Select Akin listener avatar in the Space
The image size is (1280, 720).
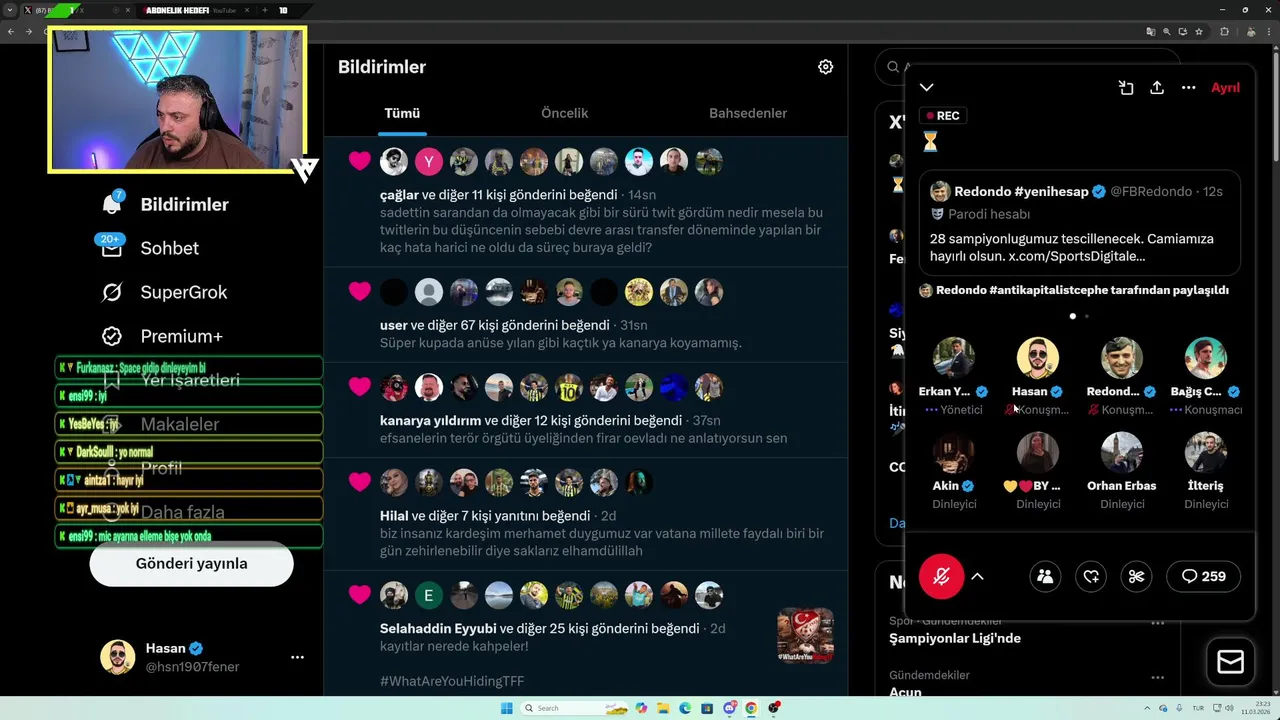tap(953, 453)
